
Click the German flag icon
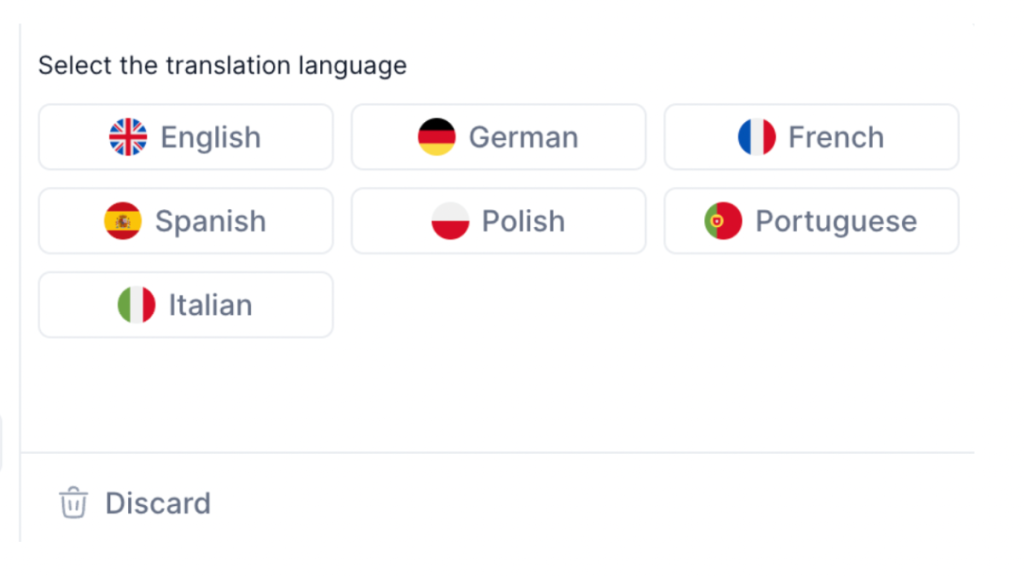[436, 137]
